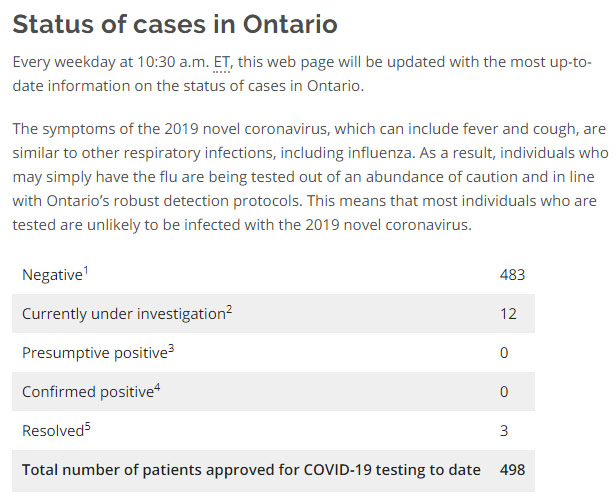The width and height of the screenshot is (616, 500).
Task: Select the "Currently under investigation" label
Action: click(x=123, y=314)
